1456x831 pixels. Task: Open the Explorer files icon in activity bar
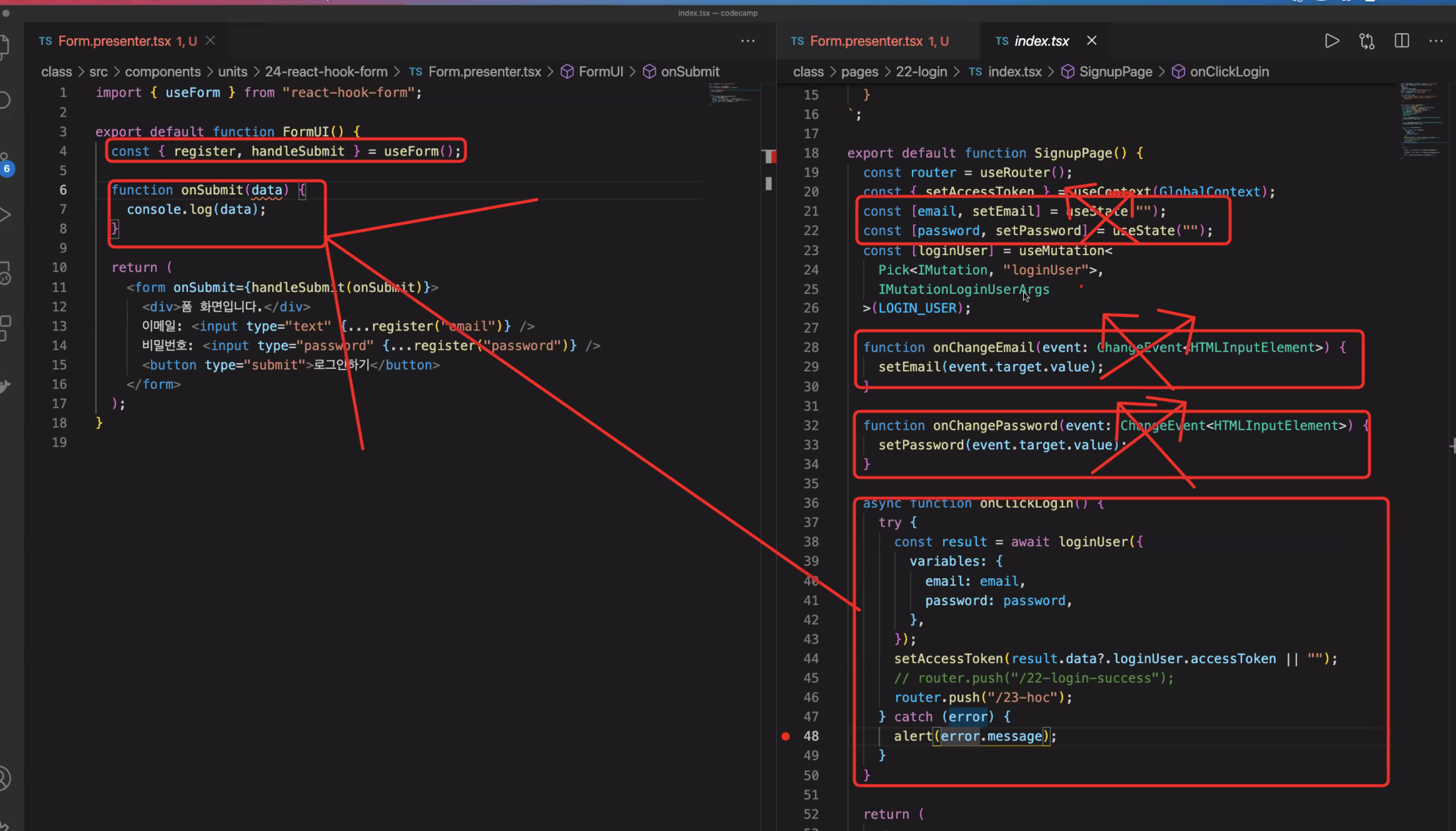coord(4,46)
